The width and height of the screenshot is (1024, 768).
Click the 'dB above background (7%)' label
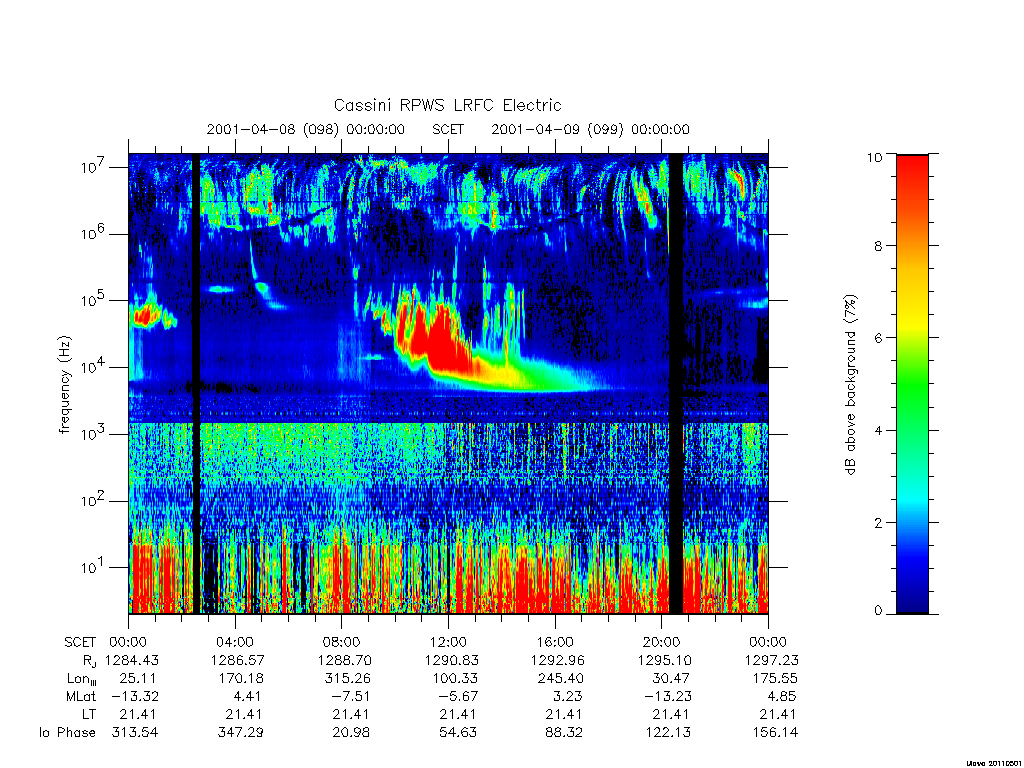850,385
